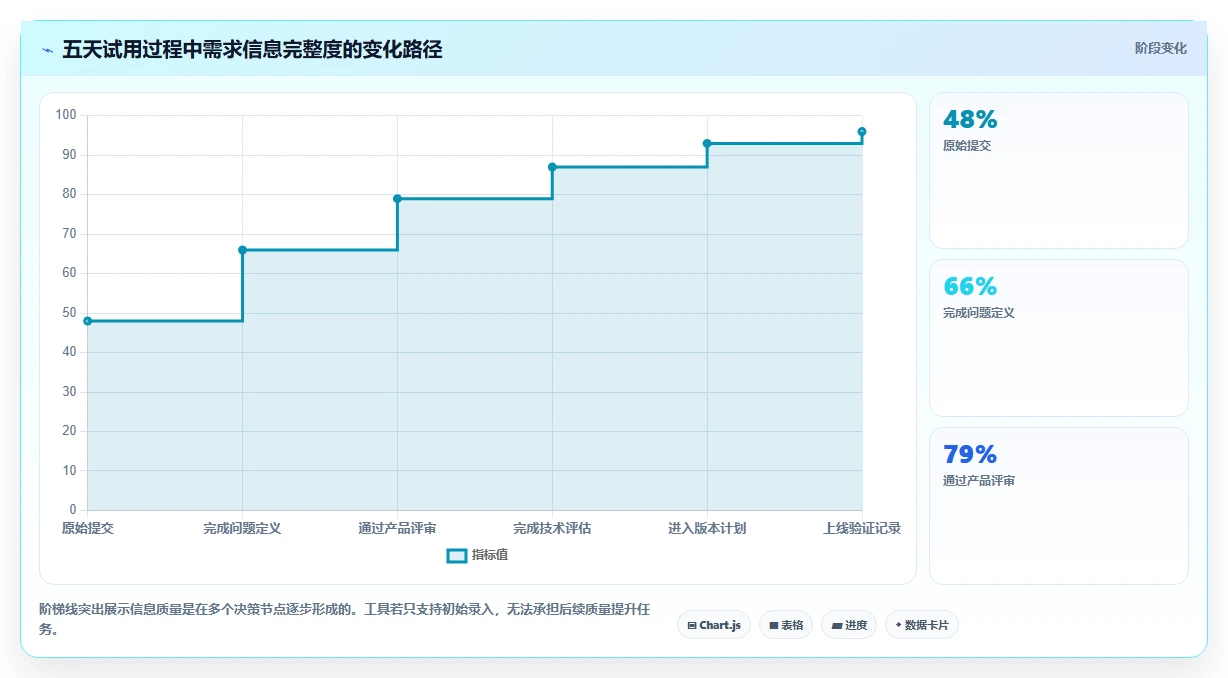Image resolution: width=1228 pixels, height=678 pixels.
Task: Open the 79% 通过产品评审 card
Action: coord(1059,506)
